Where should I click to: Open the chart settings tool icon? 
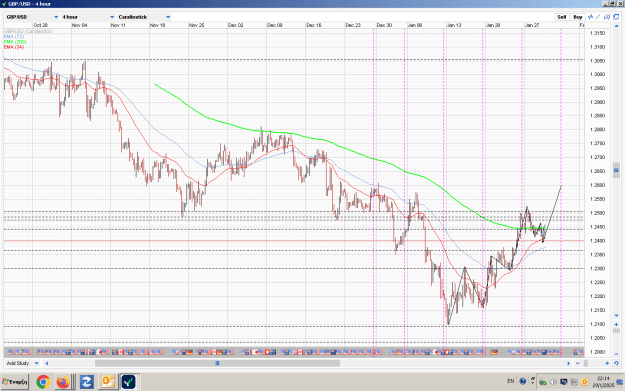pyautogui.click(x=607, y=17)
